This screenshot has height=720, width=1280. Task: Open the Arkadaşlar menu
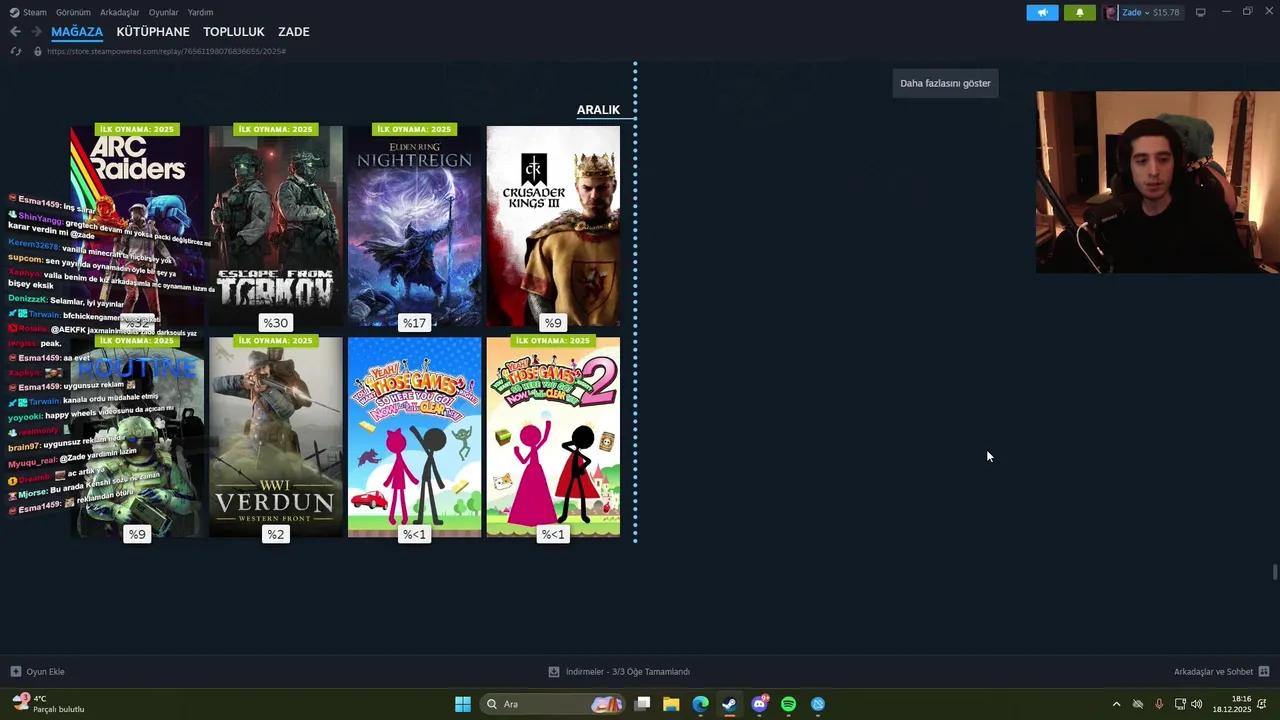point(120,12)
